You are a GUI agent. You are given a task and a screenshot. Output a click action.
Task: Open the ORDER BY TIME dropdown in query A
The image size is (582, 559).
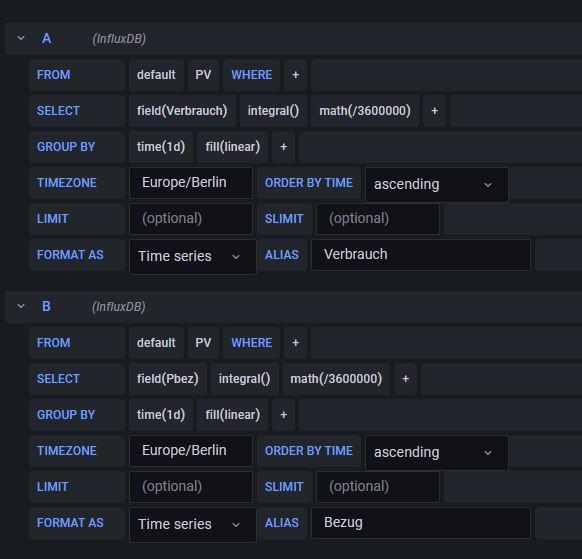[436, 184]
